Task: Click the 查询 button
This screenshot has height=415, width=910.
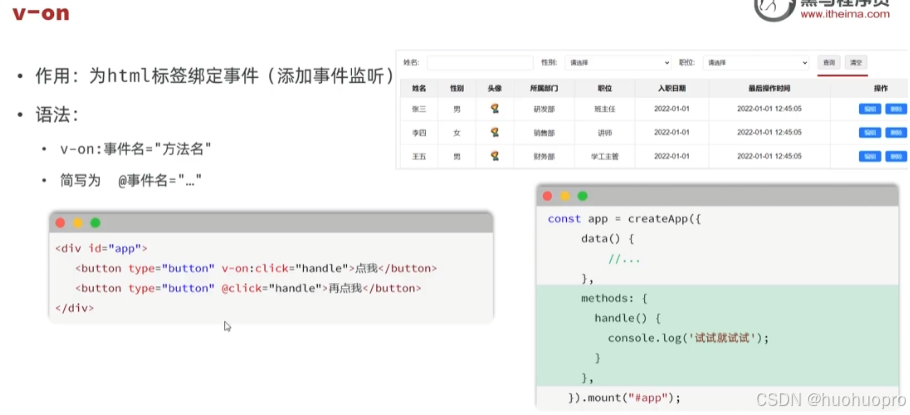Action: 829,63
